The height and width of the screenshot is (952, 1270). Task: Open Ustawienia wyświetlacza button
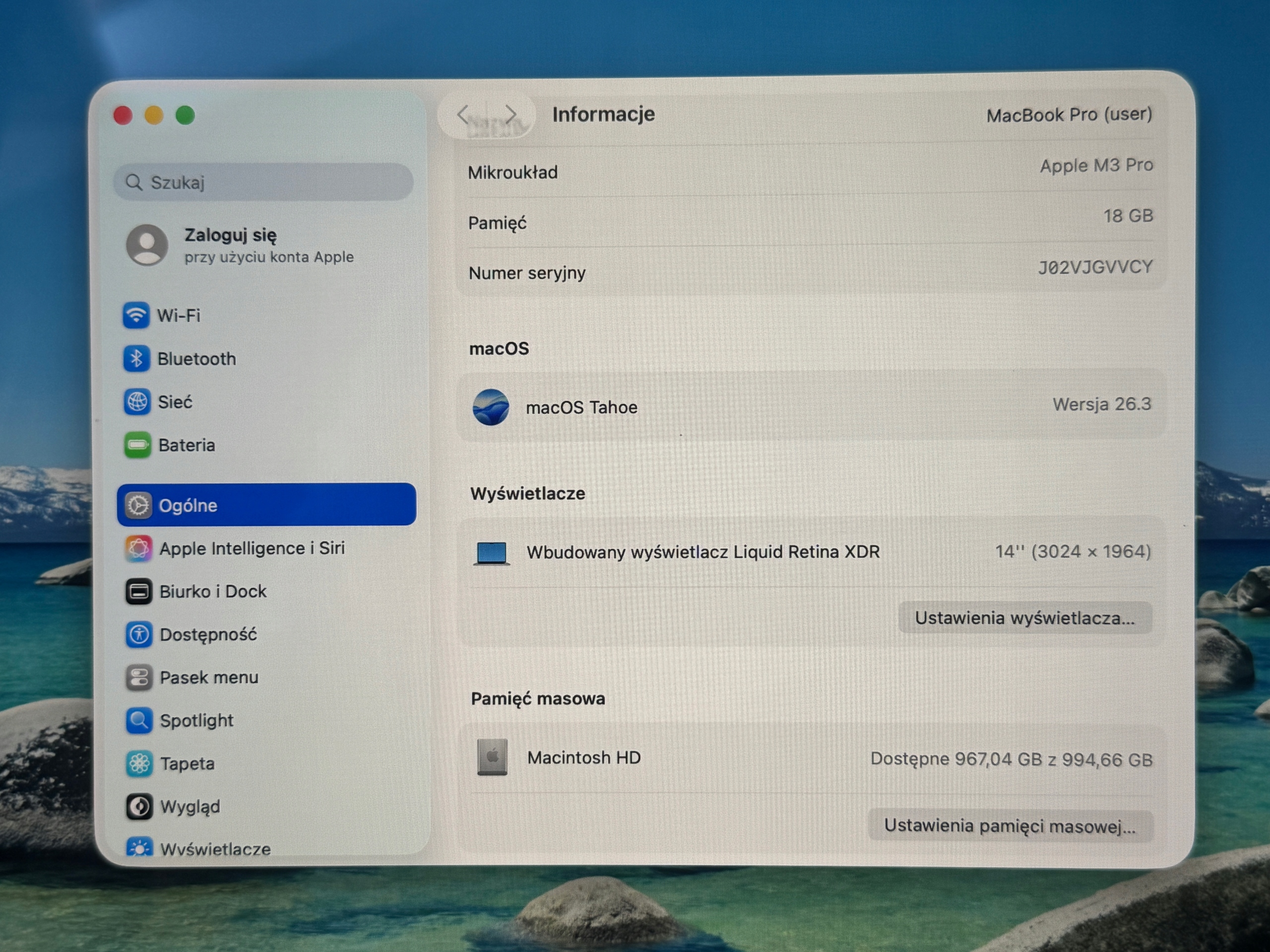coord(1025,618)
